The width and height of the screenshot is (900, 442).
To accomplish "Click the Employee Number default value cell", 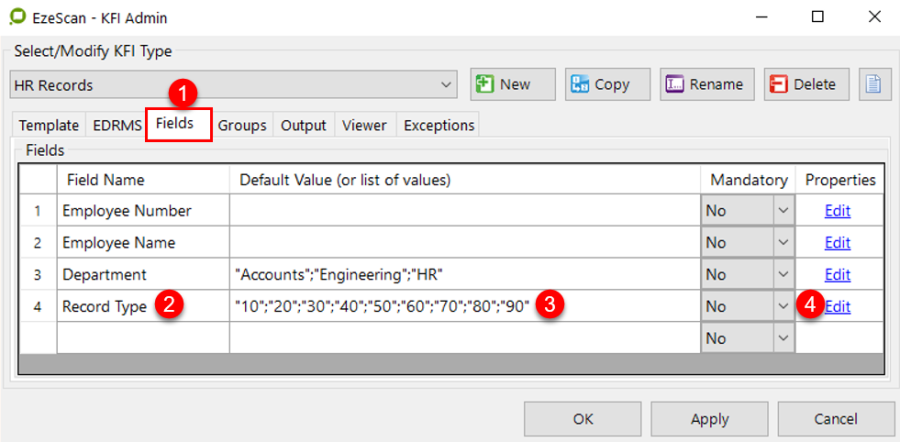I will point(464,211).
